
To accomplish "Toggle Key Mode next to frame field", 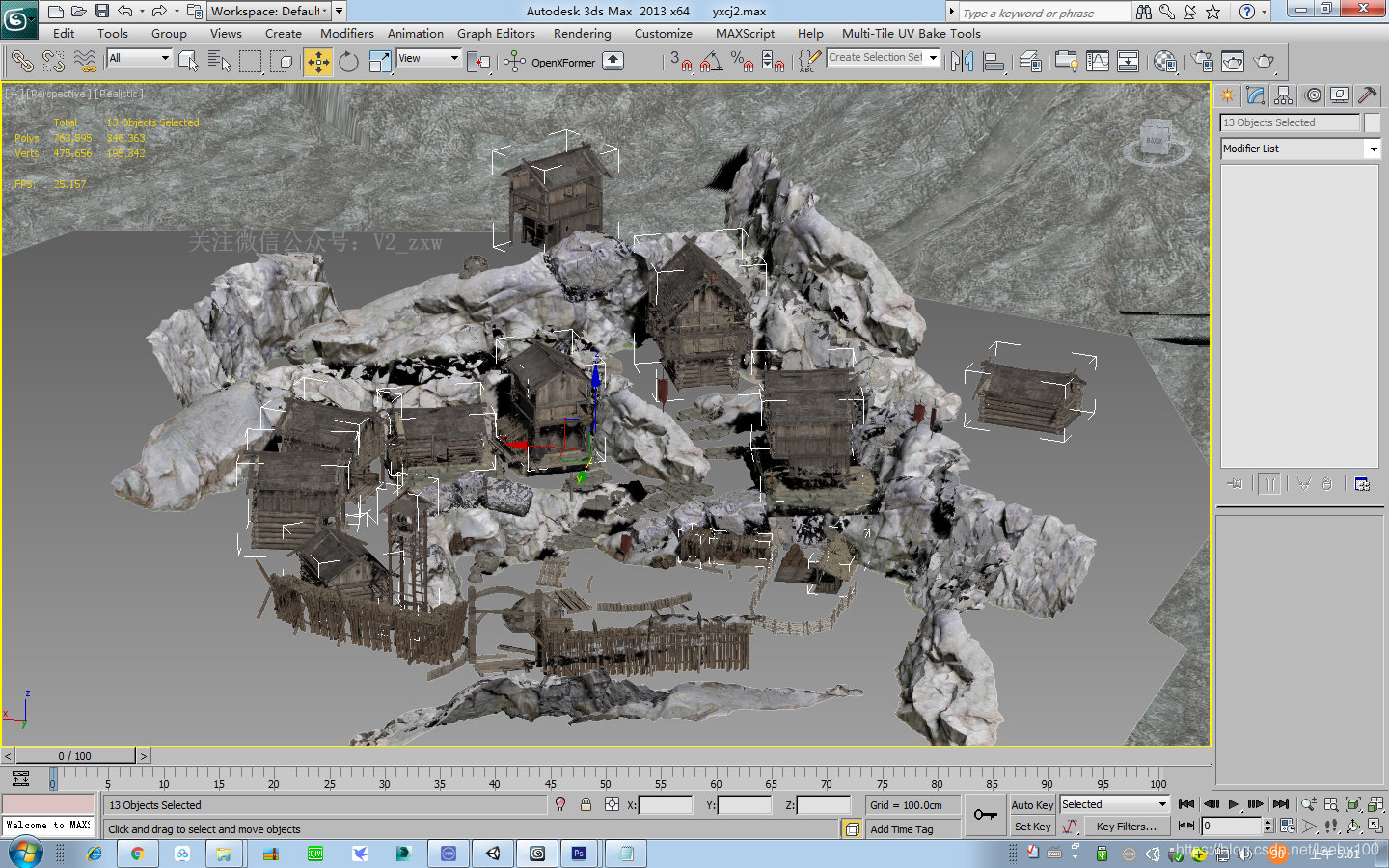I will [x=1187, y=826].
